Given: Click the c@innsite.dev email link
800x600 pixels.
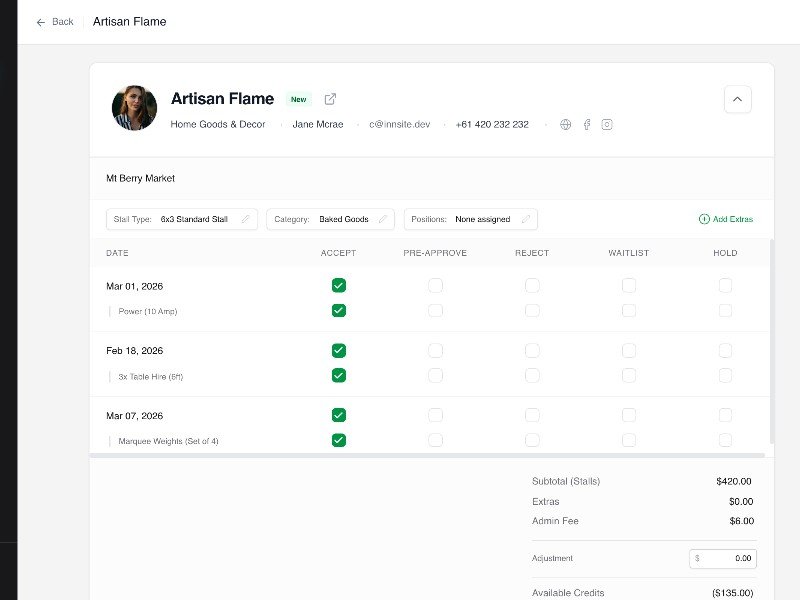Looking at the screenshot, I should (399, 125).
